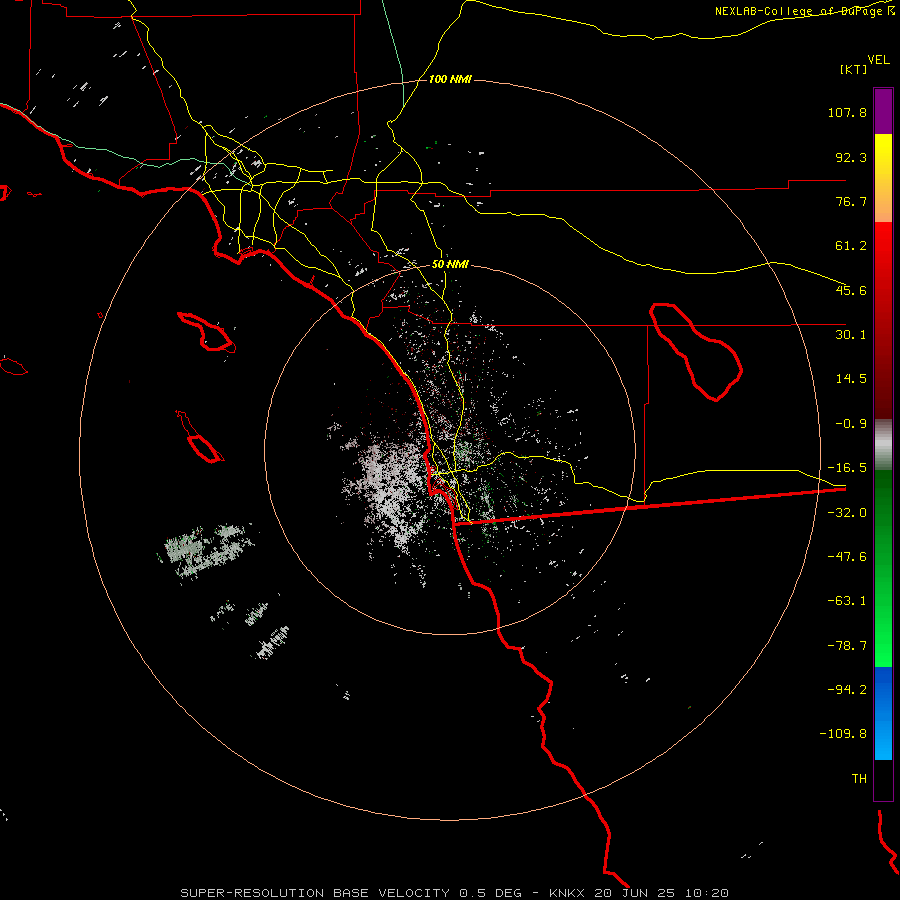
Task: Click the 45.6 legend value
Action: [851, 290]
